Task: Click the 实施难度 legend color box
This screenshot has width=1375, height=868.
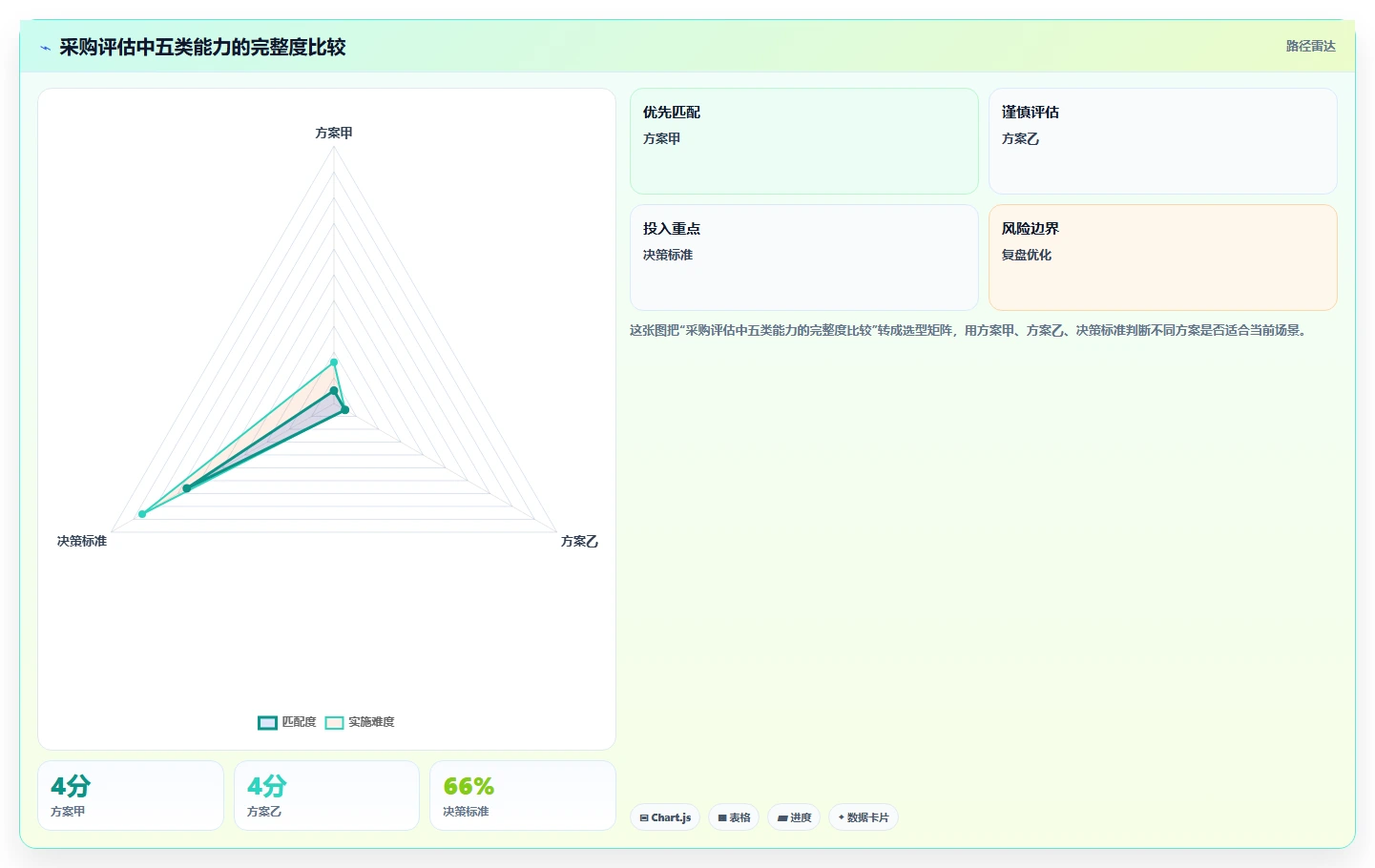Action: [334, 722]
